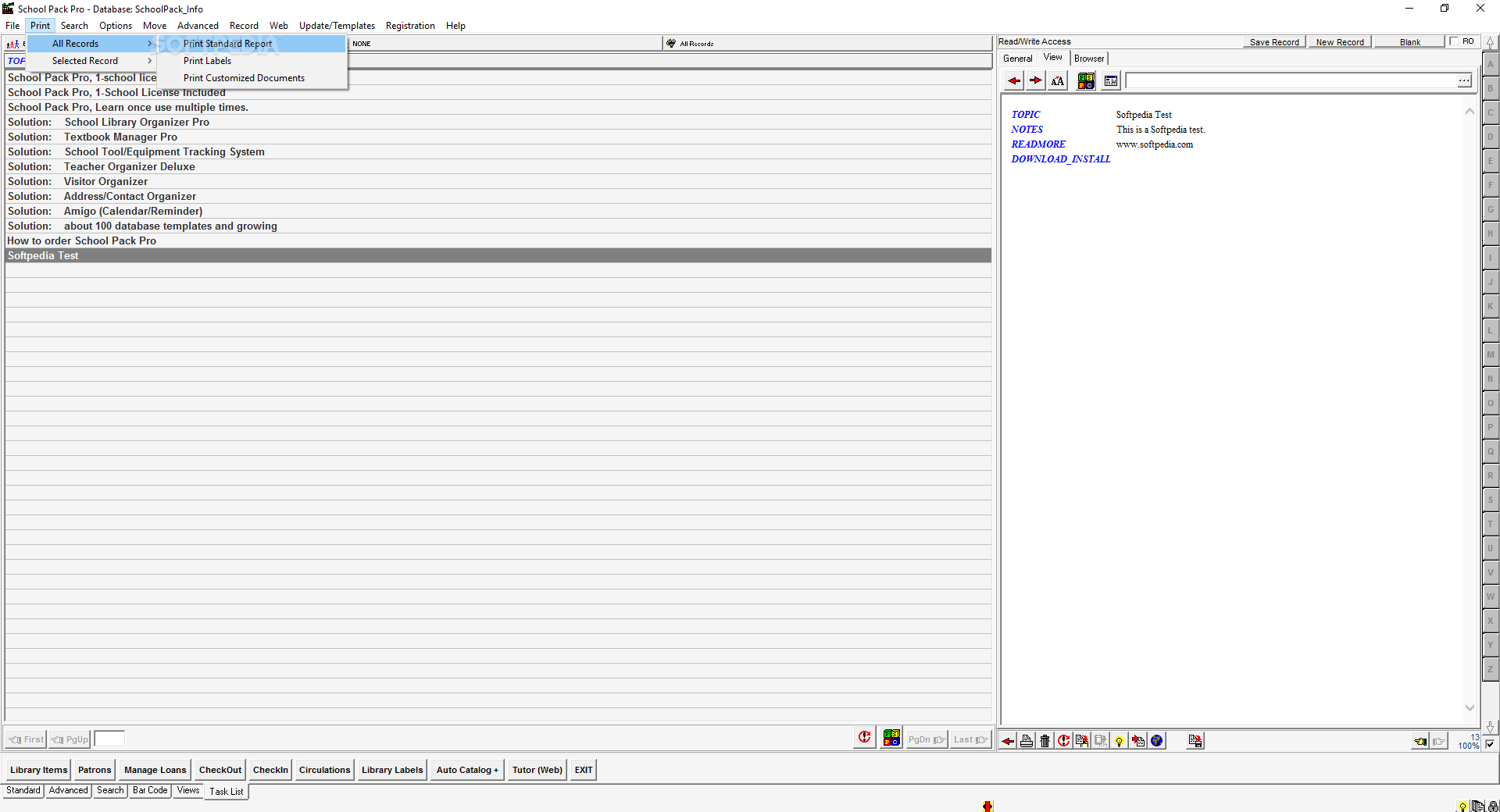The width and height of the screenshot is (1500, 812).
Task: Click the colored FSFC blocks icon below the list
Action: click(891, 737)
